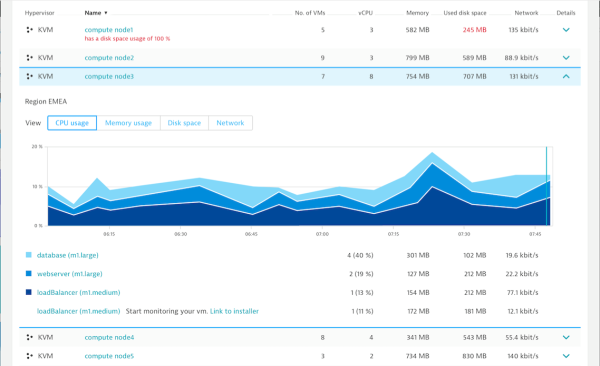The image size is (600, 366).
Task: Click 543 MB disk value for node4
Action: coord(474,337)
